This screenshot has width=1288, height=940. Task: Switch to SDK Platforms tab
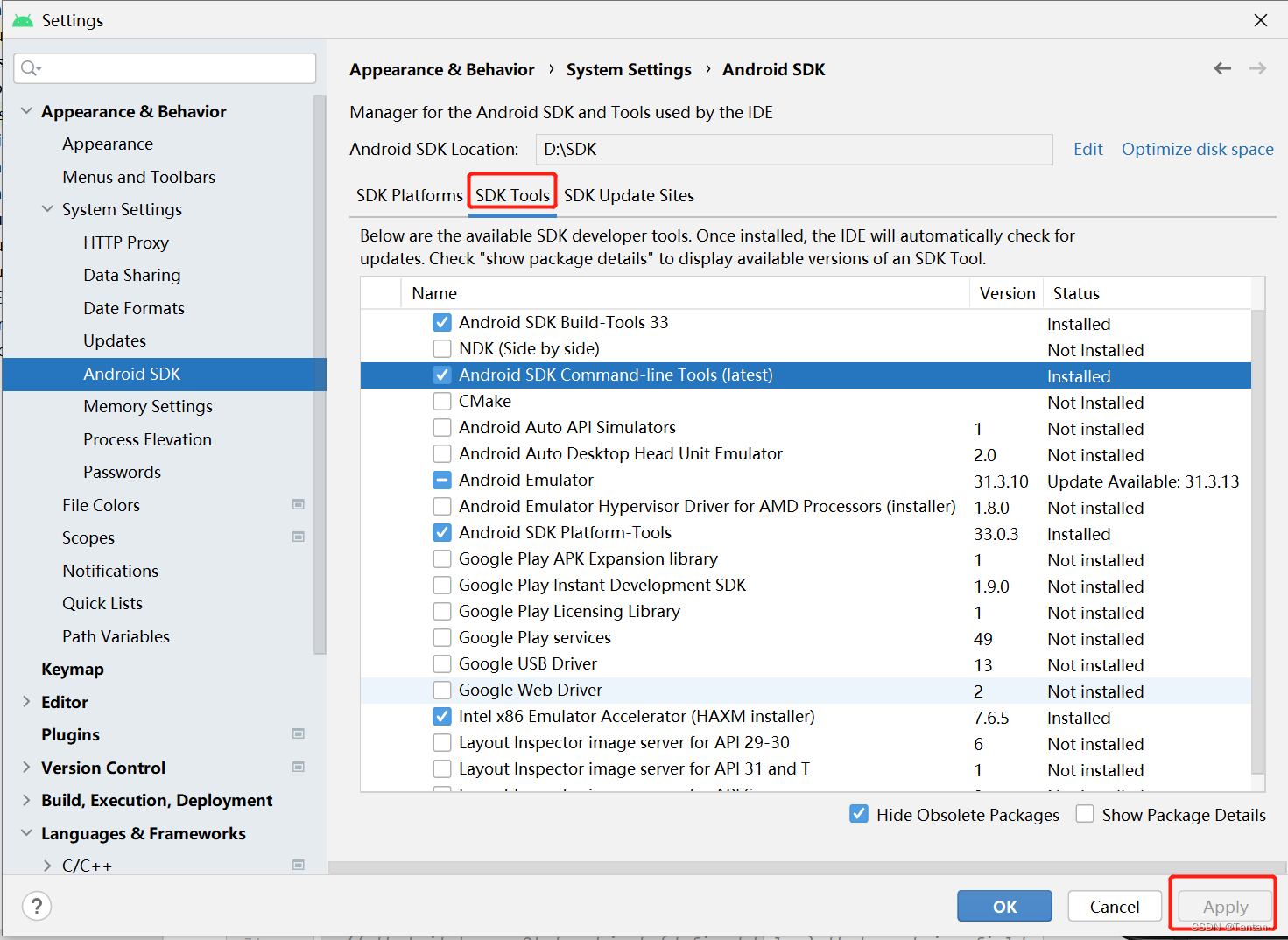coord(409,195)
